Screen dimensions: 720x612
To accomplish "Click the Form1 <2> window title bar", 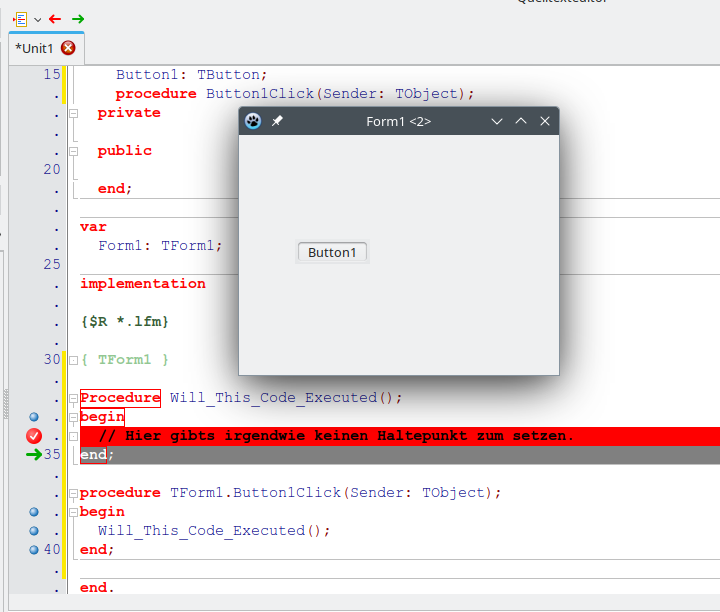I will (x=398, y=121).
